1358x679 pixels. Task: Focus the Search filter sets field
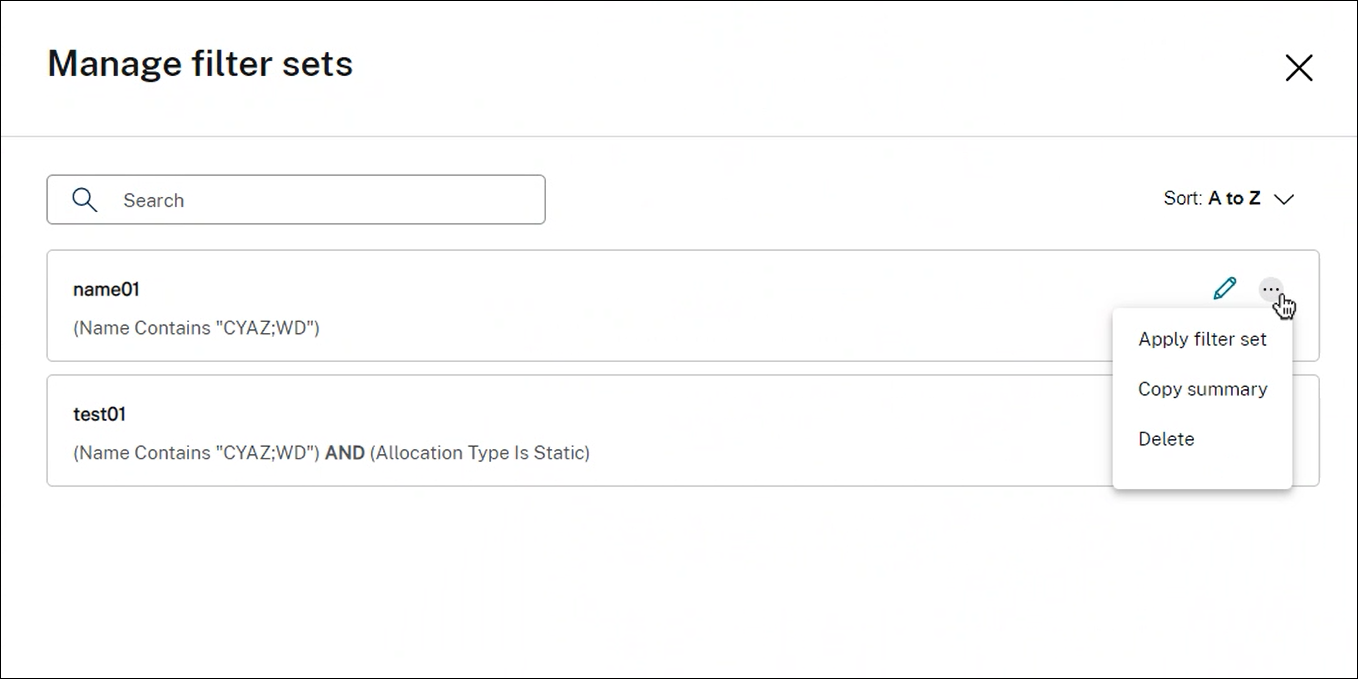coord(320,200)
